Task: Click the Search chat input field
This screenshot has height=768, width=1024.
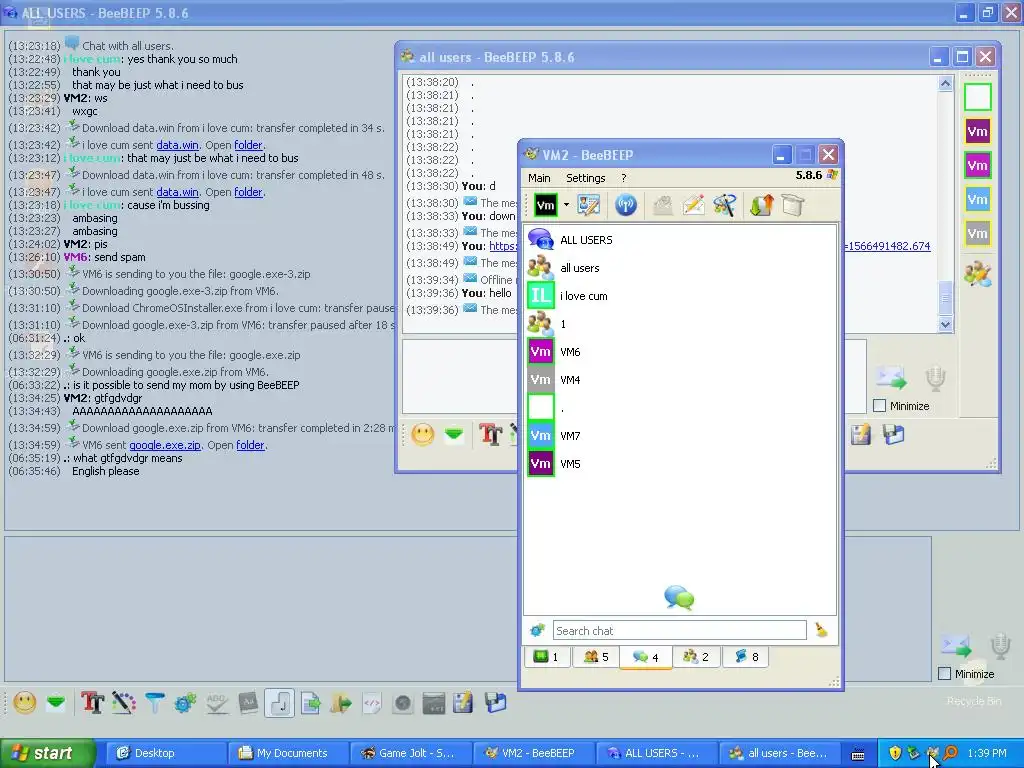Action: pos(679,630)
